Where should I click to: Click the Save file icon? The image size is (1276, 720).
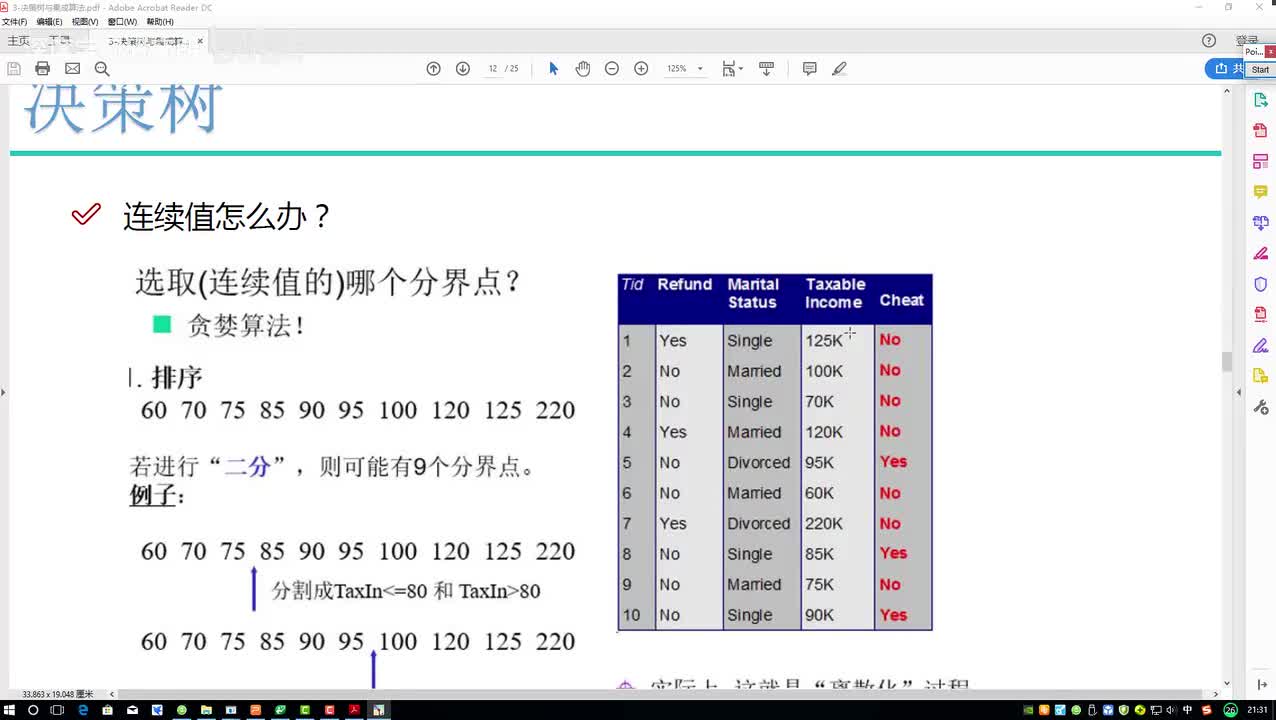point(14,69)
